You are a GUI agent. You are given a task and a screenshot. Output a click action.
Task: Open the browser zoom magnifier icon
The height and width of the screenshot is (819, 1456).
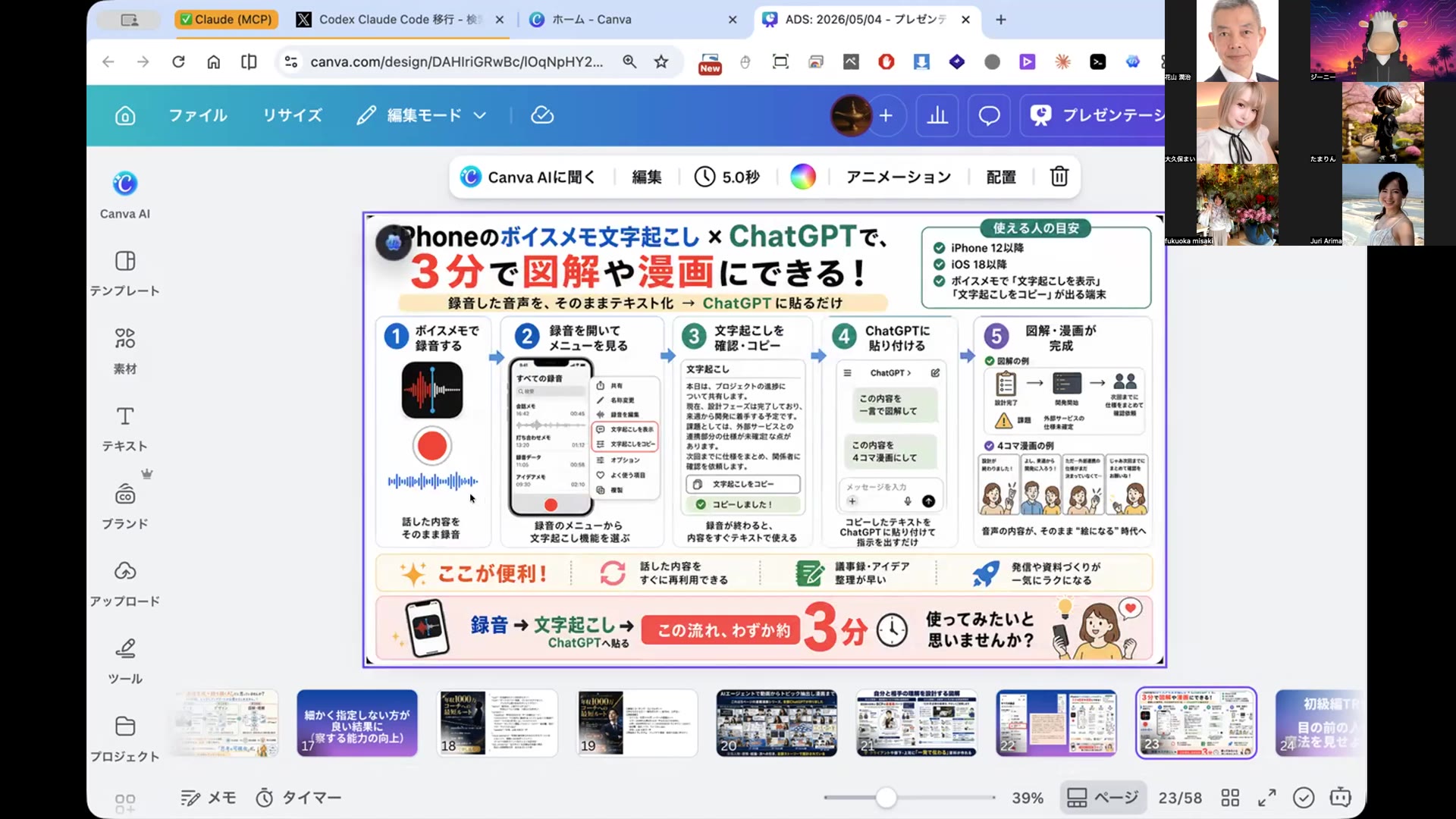pos(629,62)
